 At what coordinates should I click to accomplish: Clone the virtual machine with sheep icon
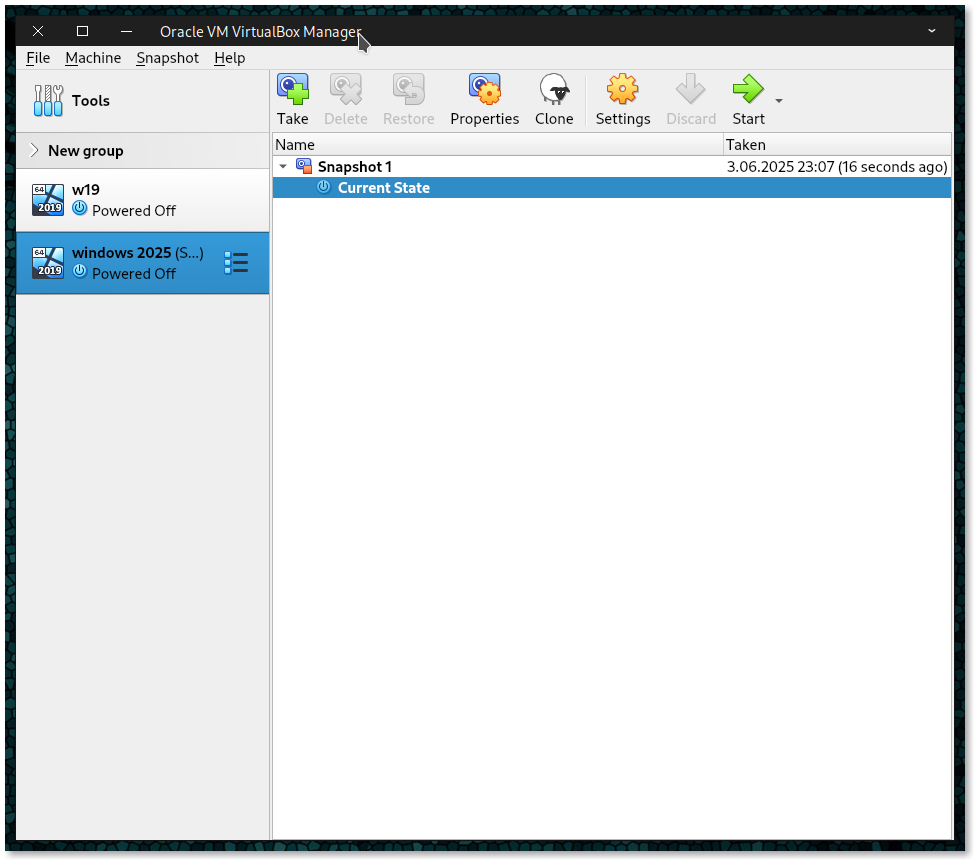[554, 100]
